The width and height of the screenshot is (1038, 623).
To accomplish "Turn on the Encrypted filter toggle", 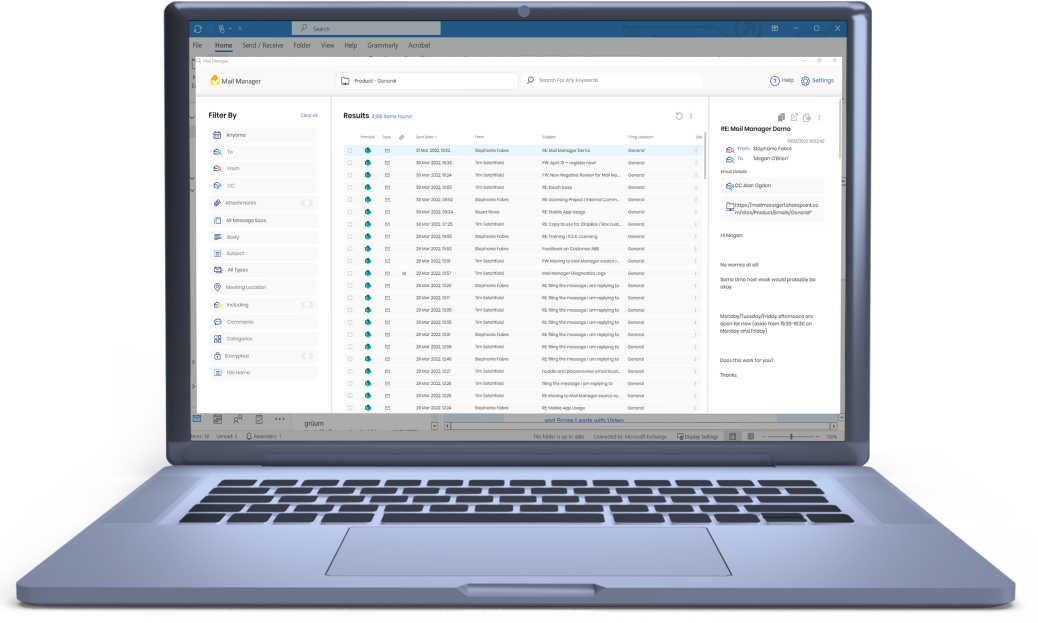I will [307, 356].
